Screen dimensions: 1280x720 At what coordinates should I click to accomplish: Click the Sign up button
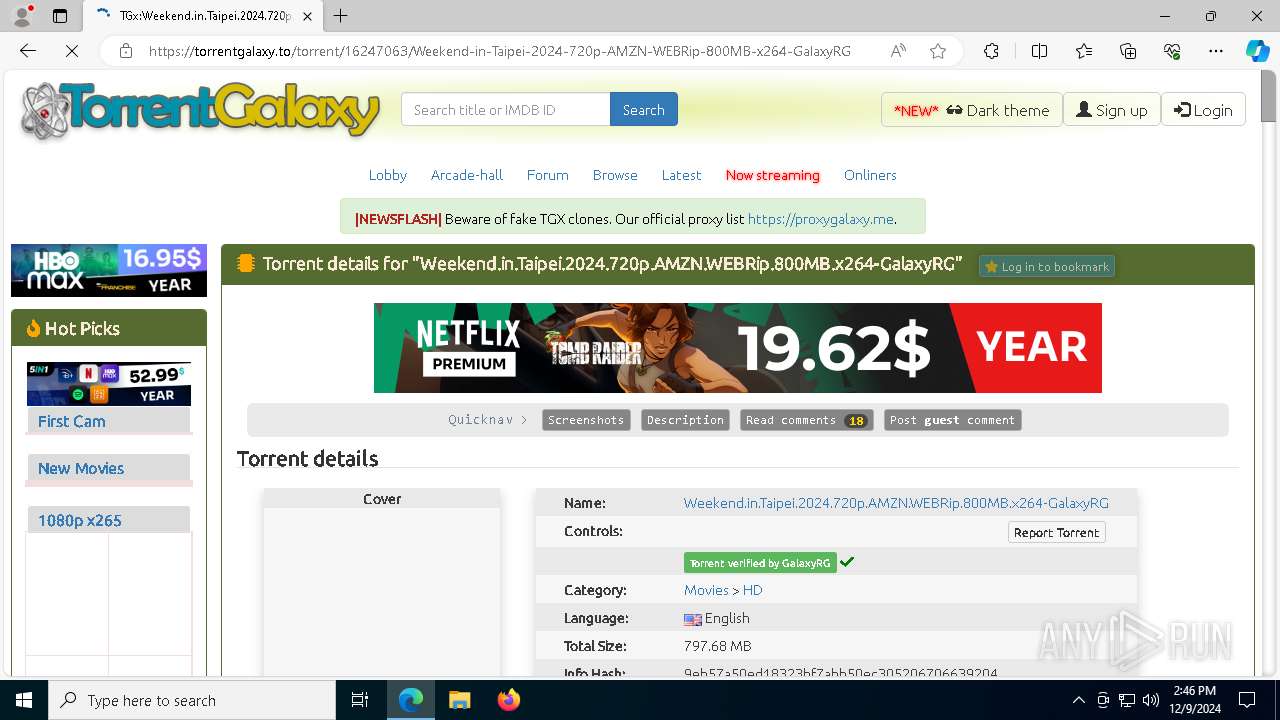pyautogui.click(x=1111, y=110)
